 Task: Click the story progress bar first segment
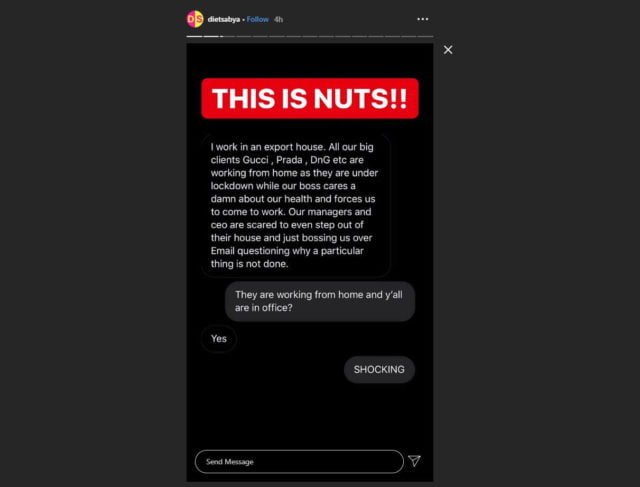coord(194,36)
